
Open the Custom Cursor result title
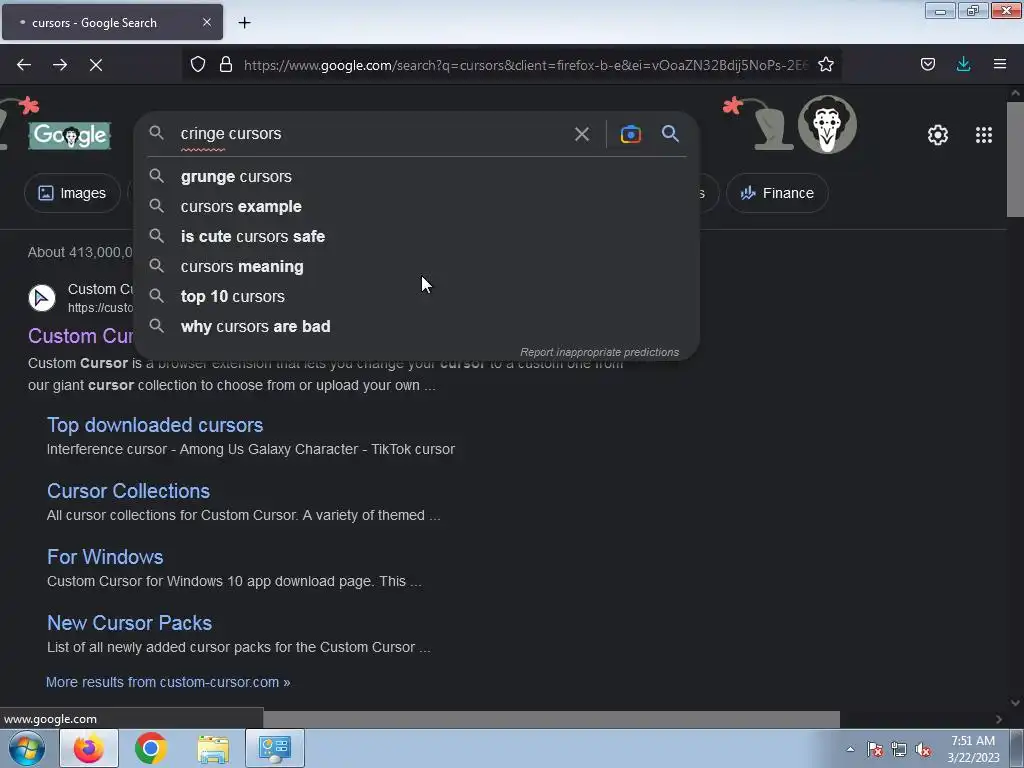(x=81, y=336)
